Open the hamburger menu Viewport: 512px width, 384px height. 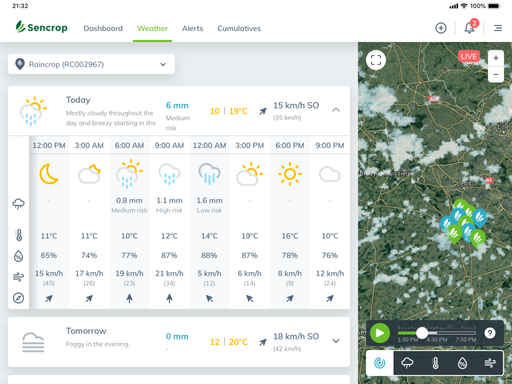click(498, 28)
